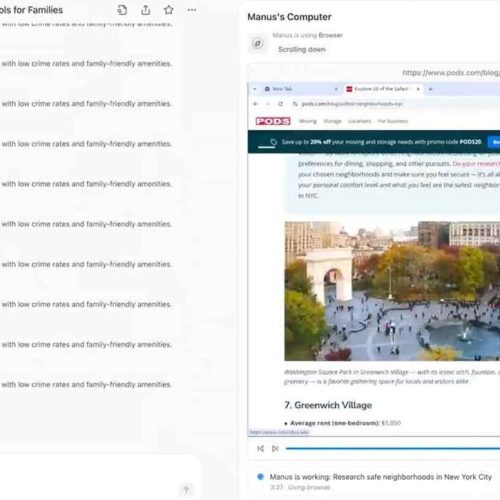Open a new browser tab with plus icon
Viewport: 500px width, 500px height.
pos(430,89)
